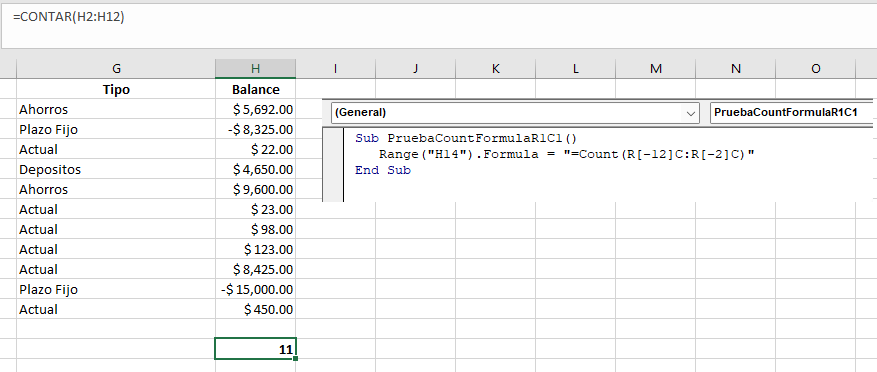Select column I header
Viewport: 877px width, 372px height.
336,69
